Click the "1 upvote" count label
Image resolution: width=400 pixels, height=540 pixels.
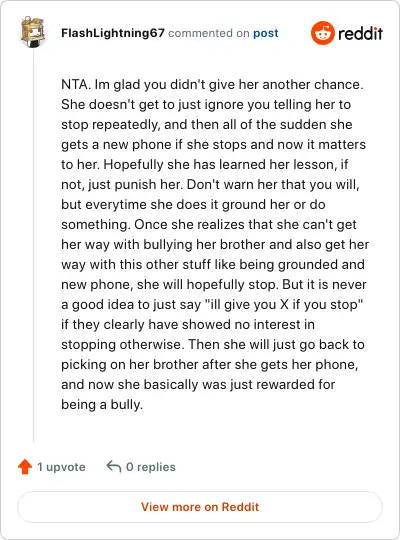(61, 467)
